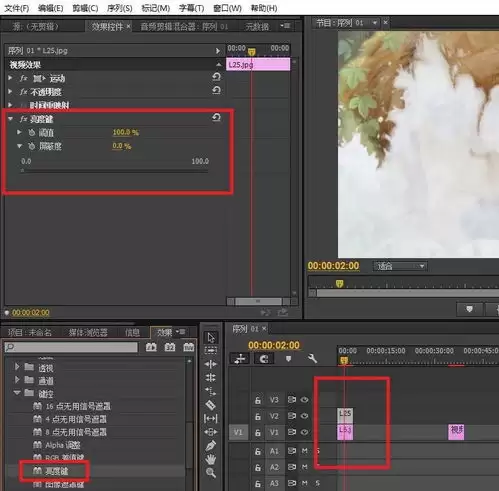Expand the 运动 effect properties

click(10, 78)
